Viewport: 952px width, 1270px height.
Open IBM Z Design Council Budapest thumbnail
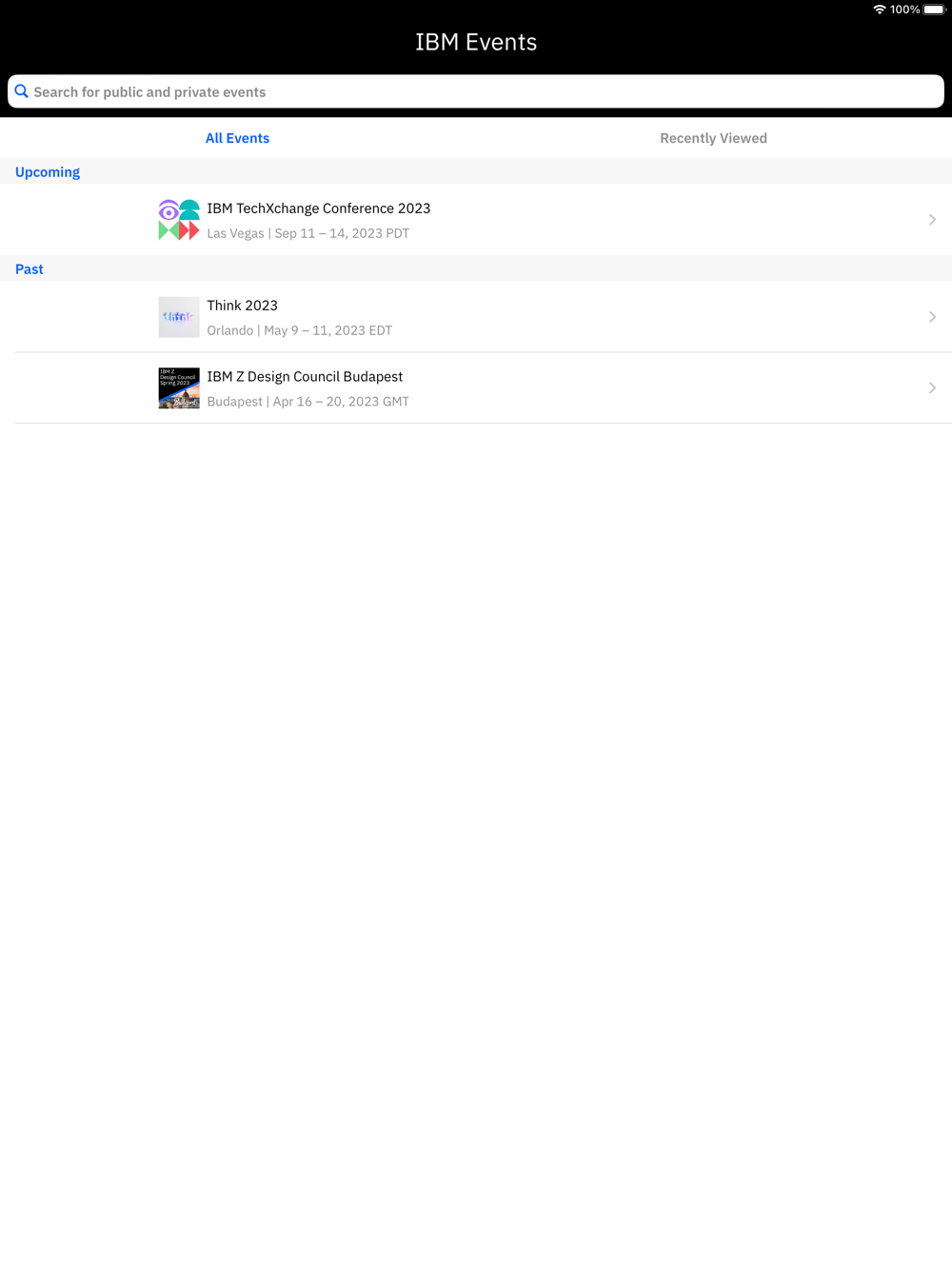click(x=179, y=388)
